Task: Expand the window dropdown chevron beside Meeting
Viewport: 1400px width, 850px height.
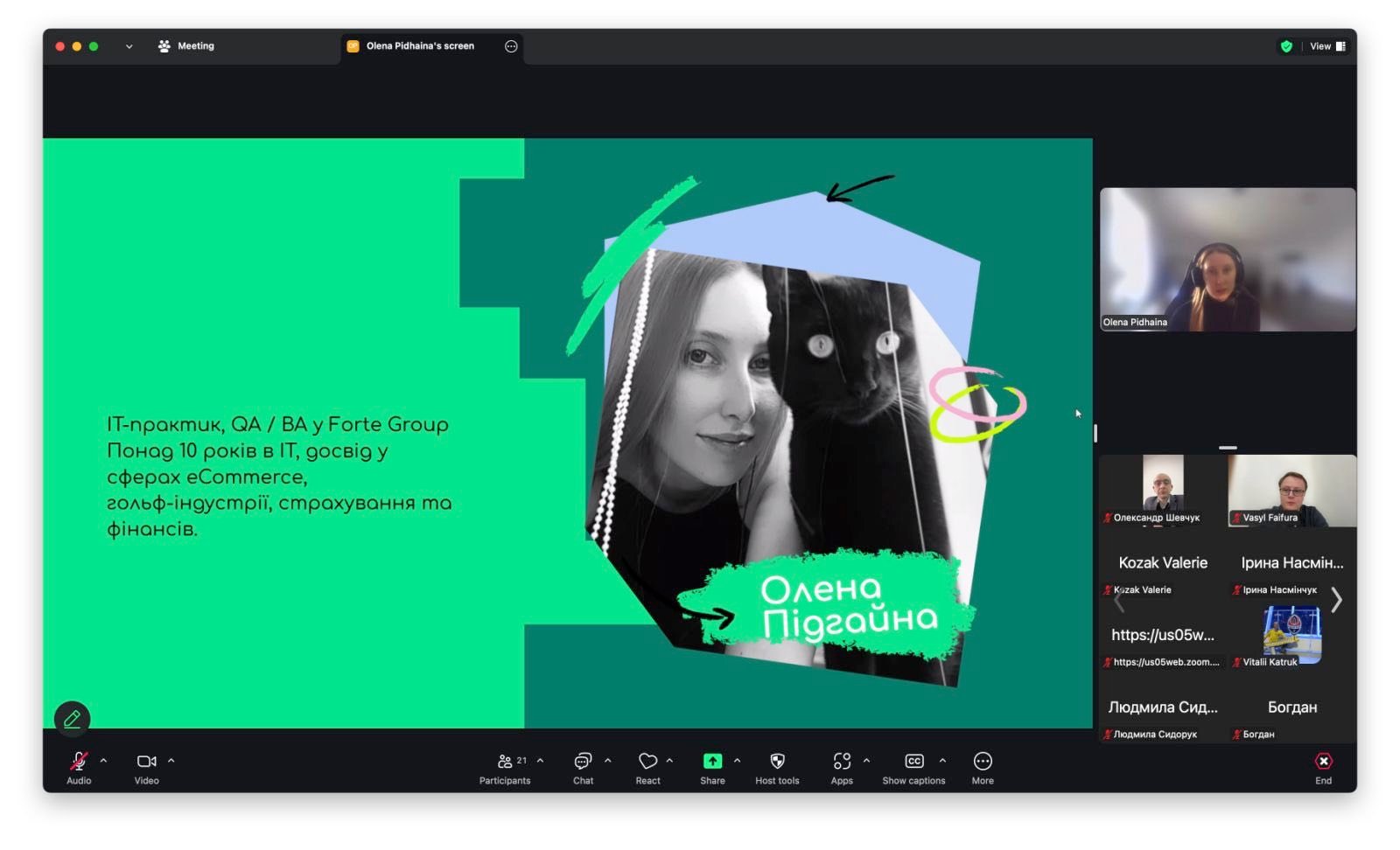Action: tap(129, 46)
